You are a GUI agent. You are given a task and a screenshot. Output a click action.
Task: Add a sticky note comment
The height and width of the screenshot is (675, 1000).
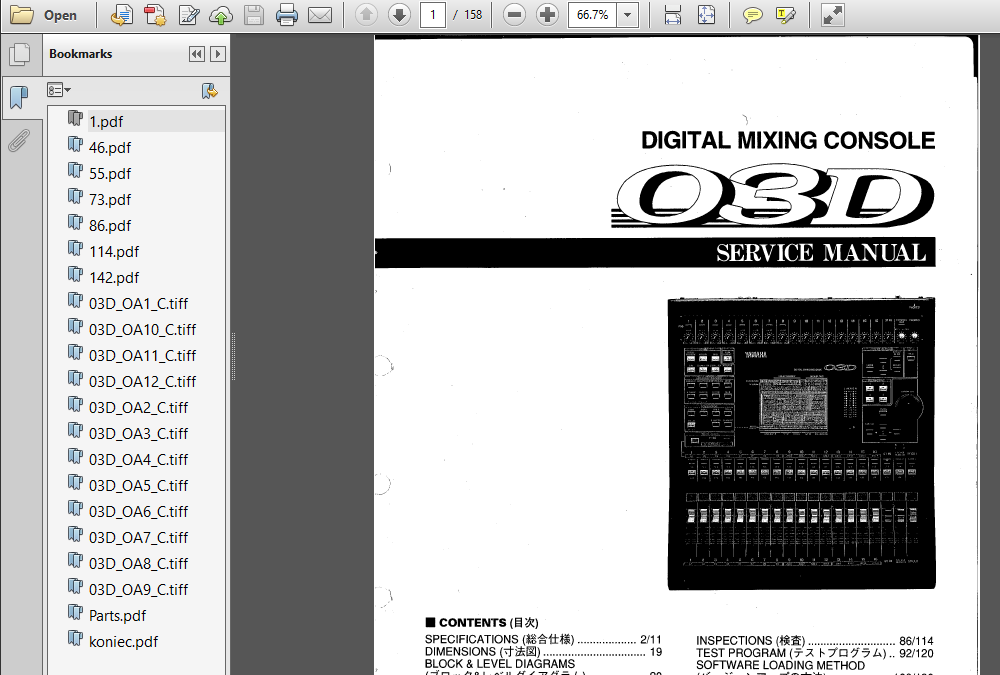tap(753, 15)
